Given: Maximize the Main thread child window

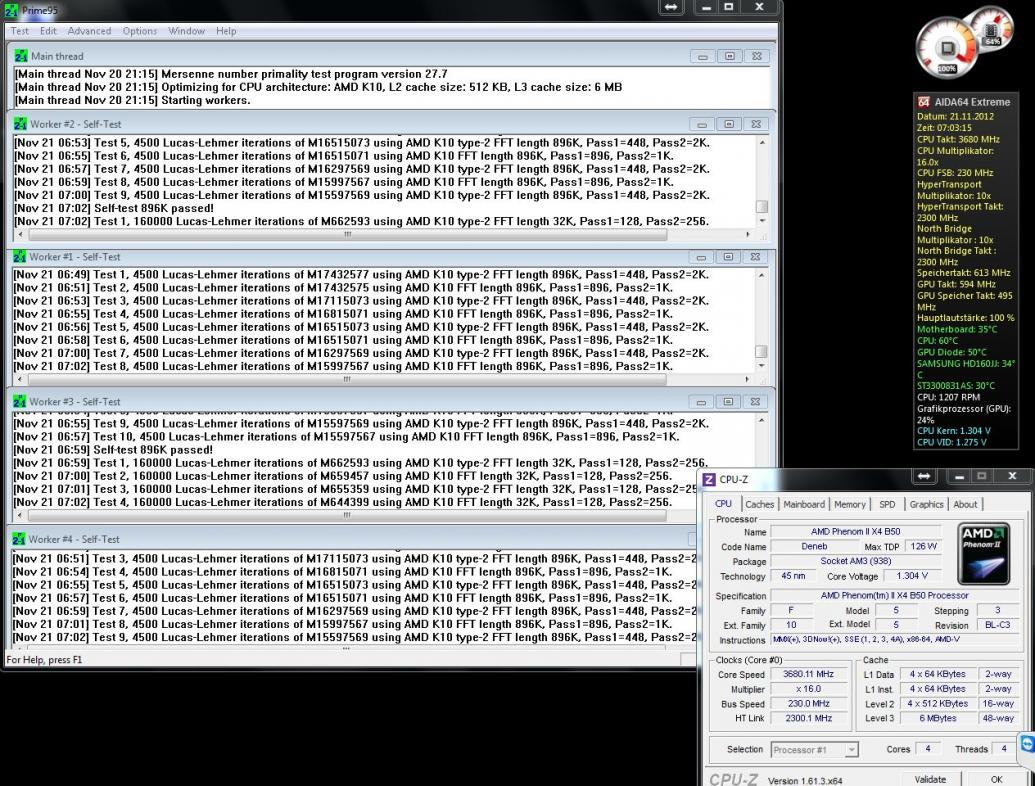Looking at the screenshot, I should point(729,57).
